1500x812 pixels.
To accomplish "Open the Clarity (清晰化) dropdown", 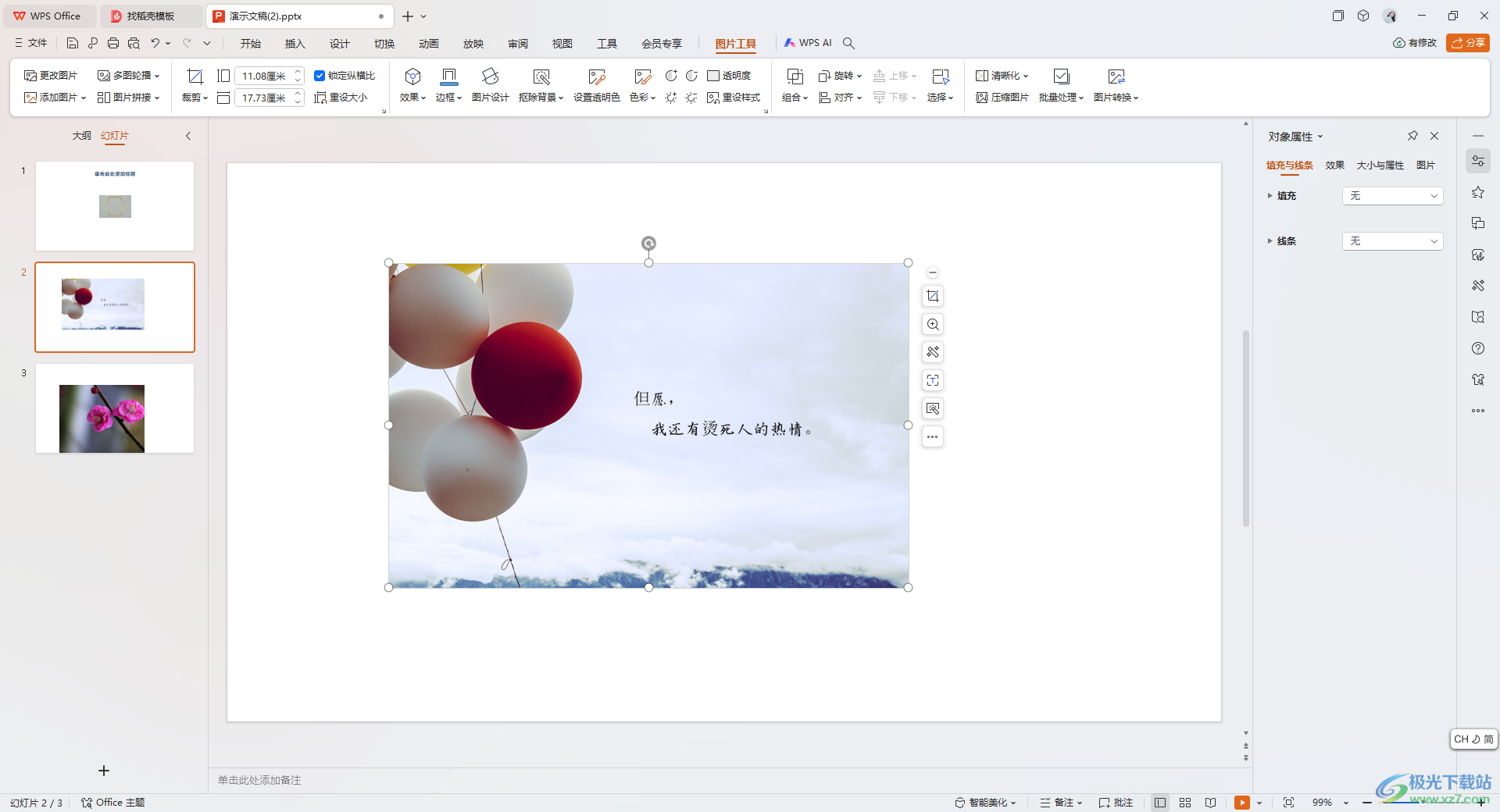I will [x=1002, y=76].
